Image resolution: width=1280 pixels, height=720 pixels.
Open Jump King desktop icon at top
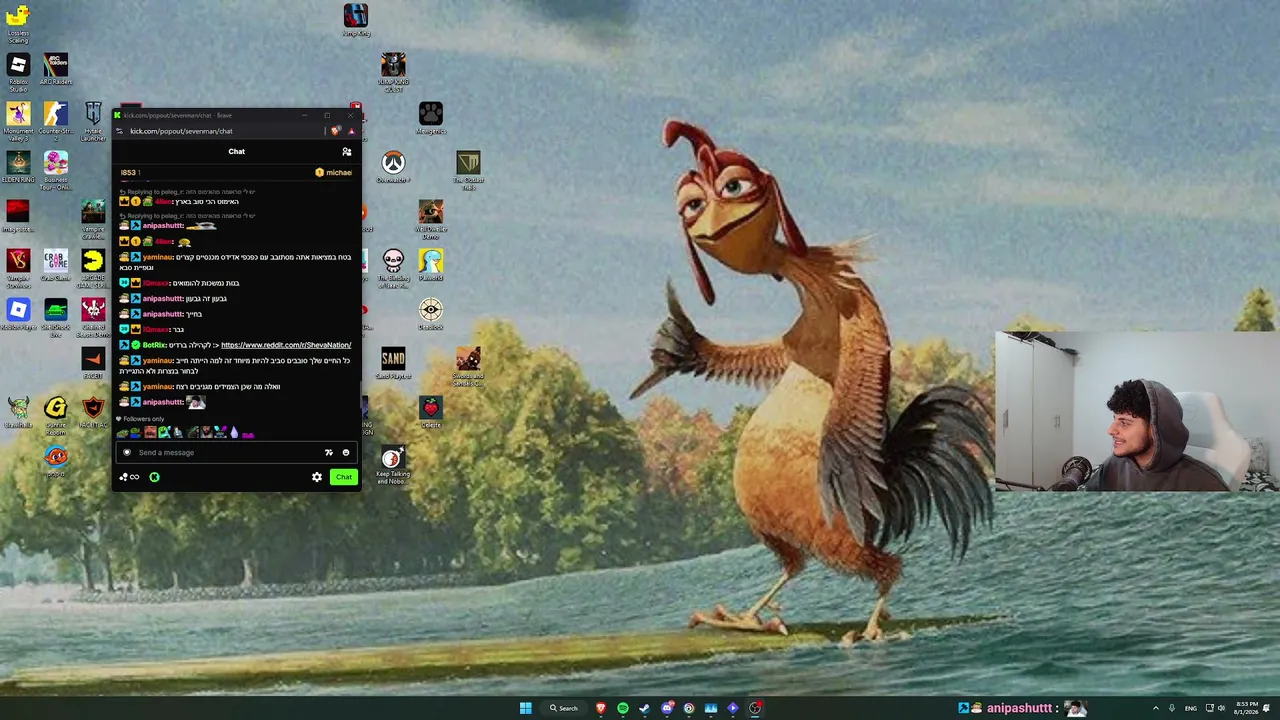tap(356, 18)
